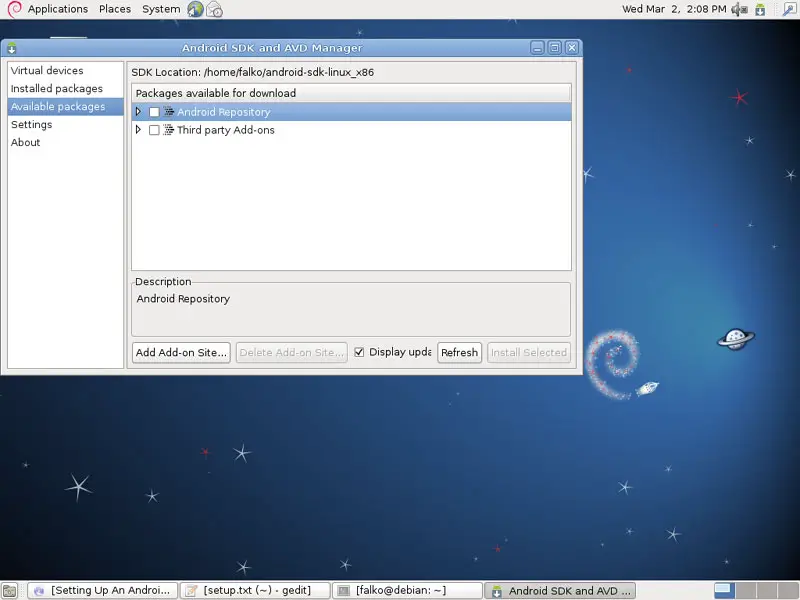Click the search icon in top panel

(789, 9)
